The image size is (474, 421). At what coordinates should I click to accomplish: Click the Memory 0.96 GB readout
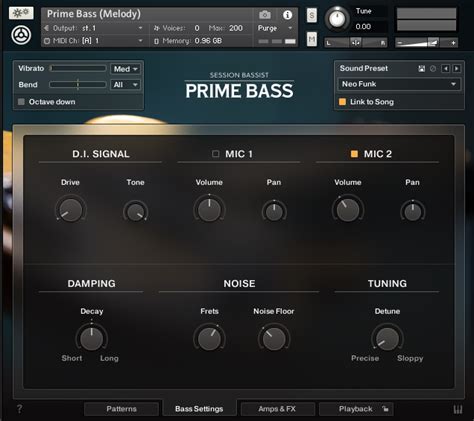[x=208, y=41]
